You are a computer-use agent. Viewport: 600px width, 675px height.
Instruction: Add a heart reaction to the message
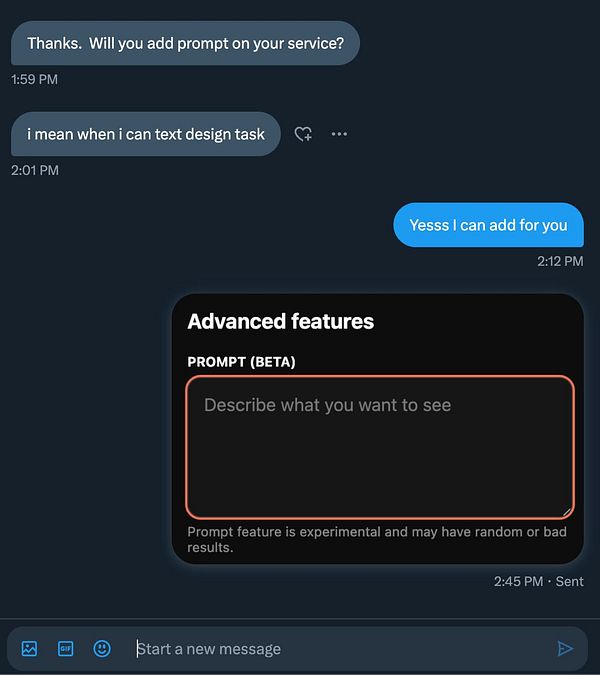303,134
